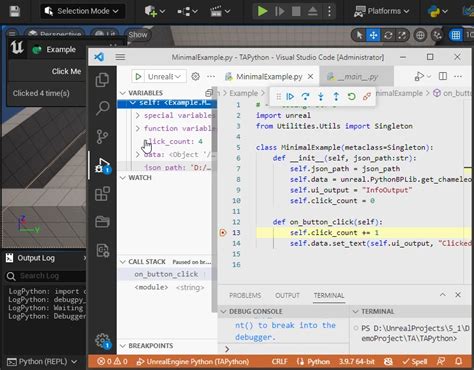Click the Step Out debug button
The height and width of the screenshot is (370, 474).
pos(336,97)
